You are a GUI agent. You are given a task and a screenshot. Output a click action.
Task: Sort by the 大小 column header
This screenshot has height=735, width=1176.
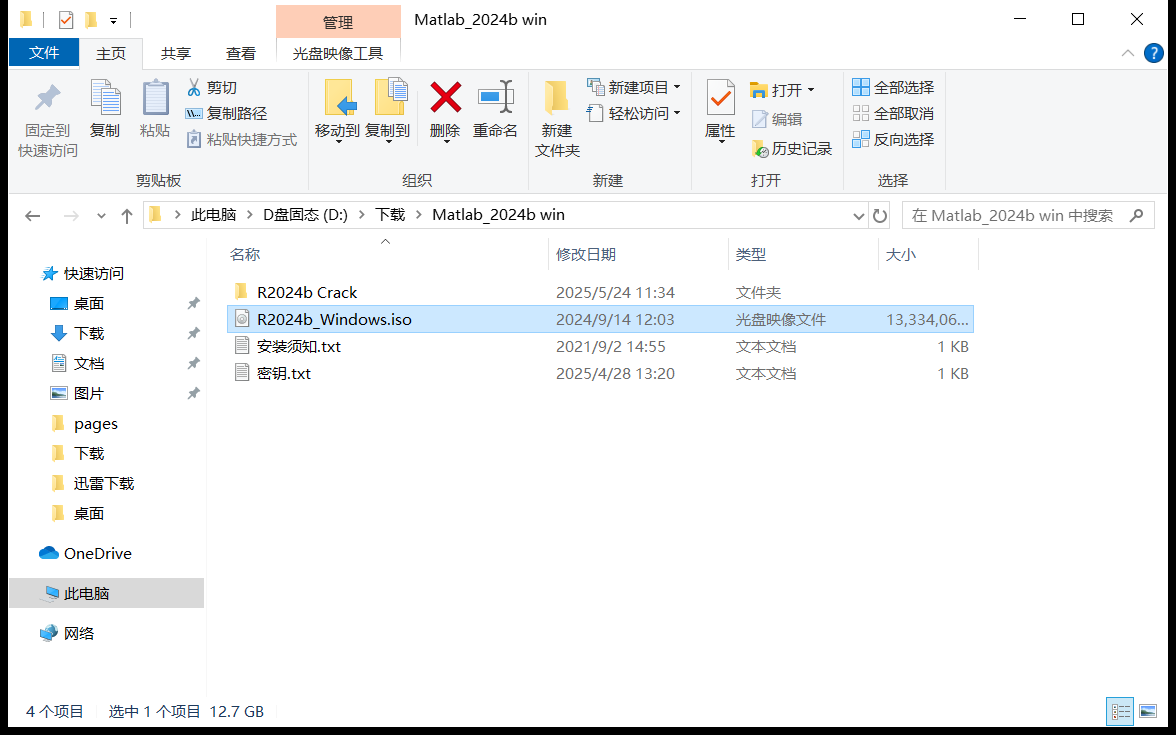901,254
